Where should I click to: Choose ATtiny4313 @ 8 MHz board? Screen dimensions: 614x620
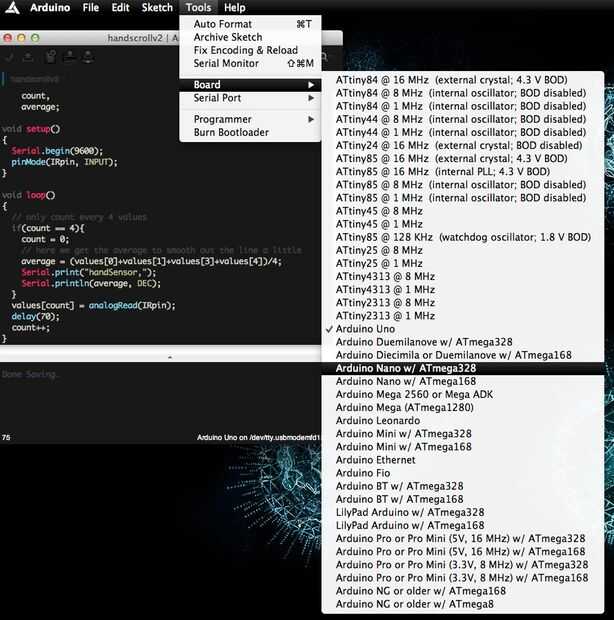coord(463,276)
